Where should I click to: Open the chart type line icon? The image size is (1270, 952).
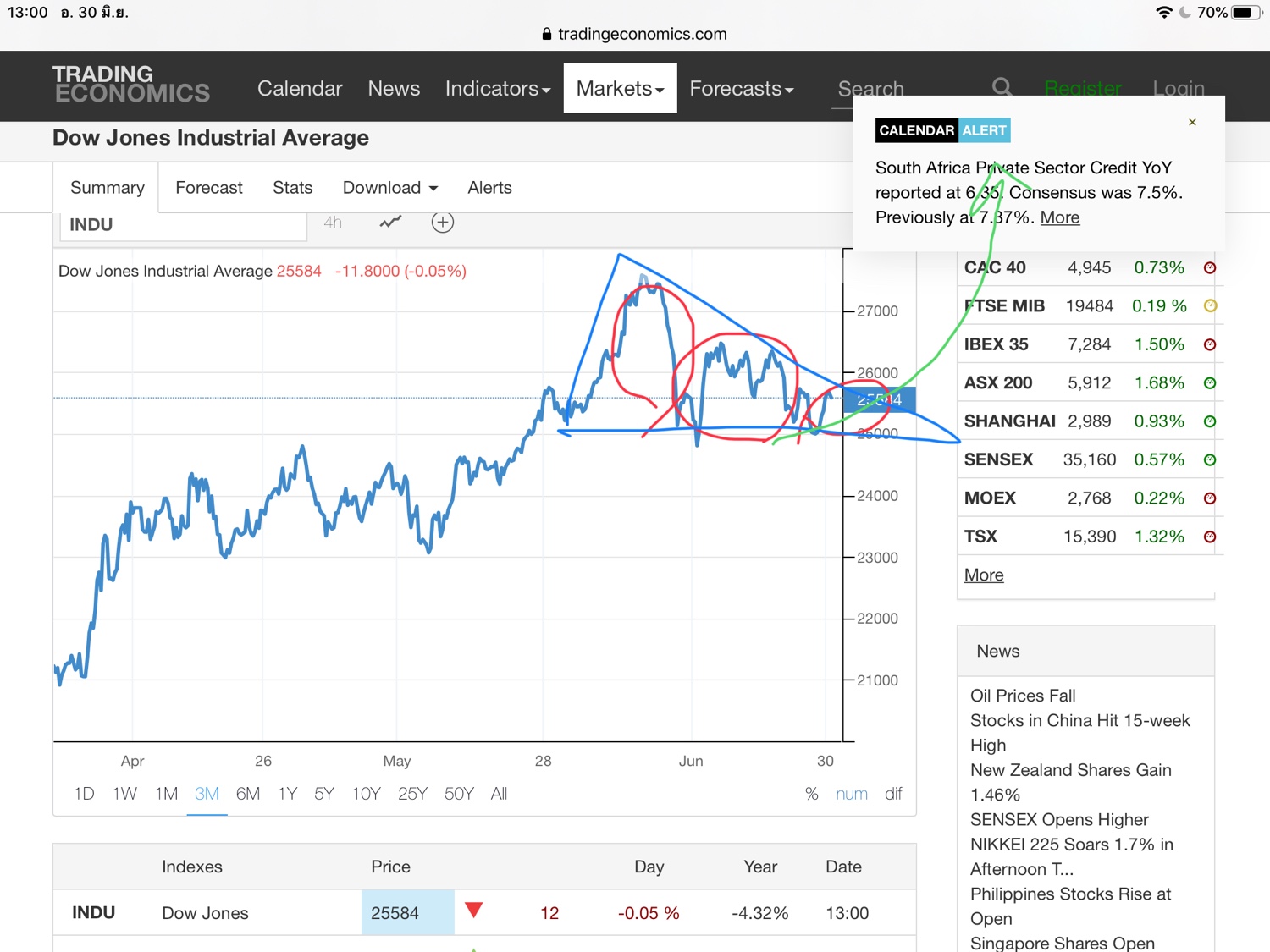390,223
